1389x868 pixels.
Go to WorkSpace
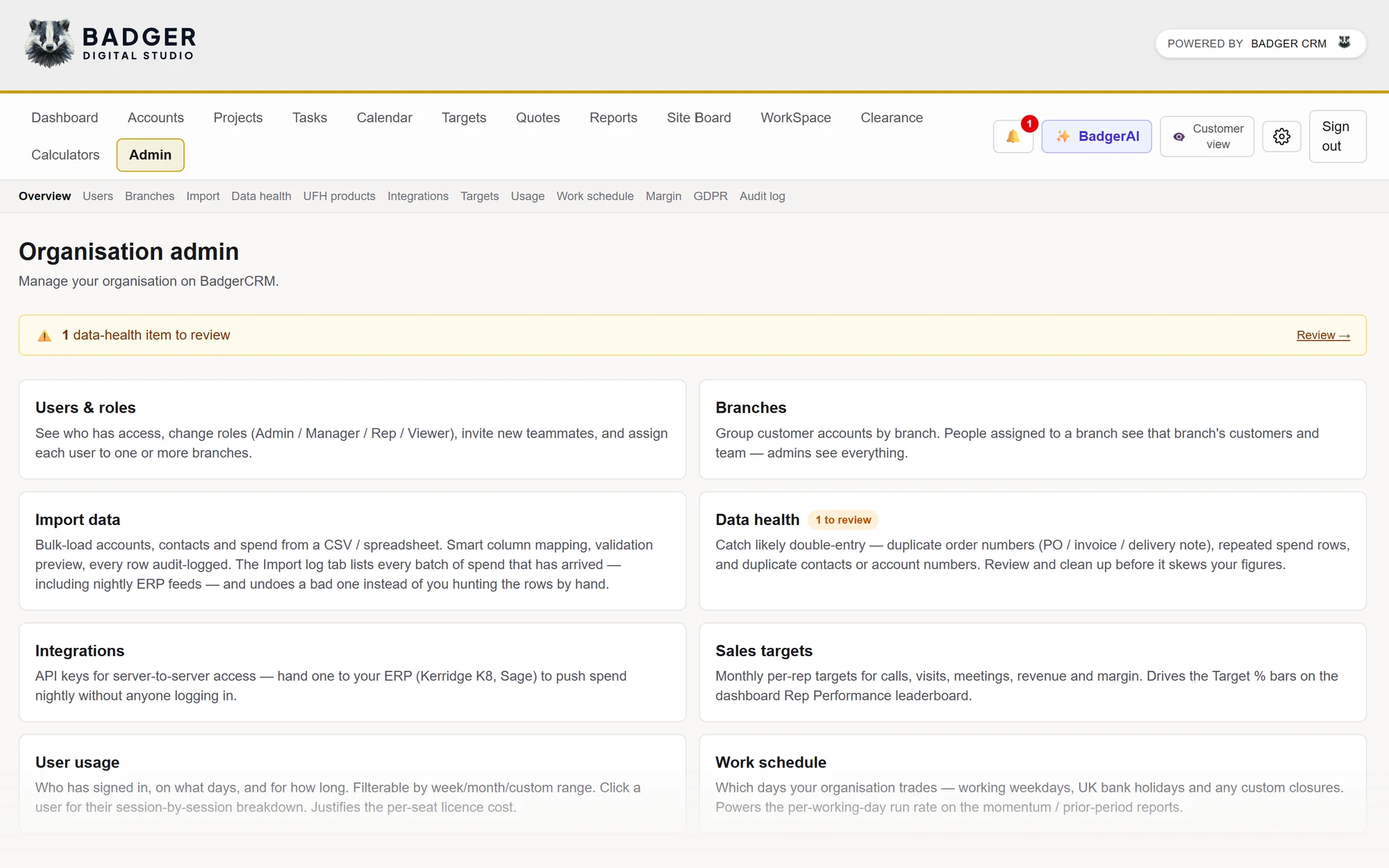[x=796, y=118]
